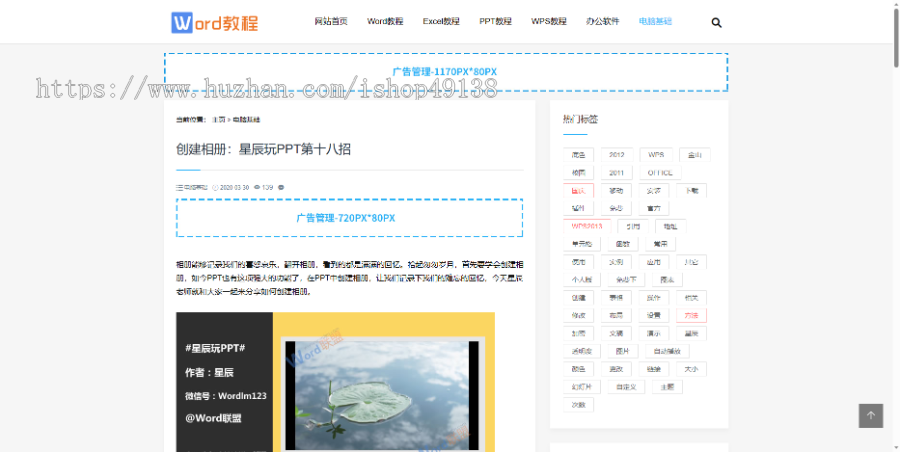Click the 移动 tag
This screenshot has width=900, height=452.
(x=616, y=191)
